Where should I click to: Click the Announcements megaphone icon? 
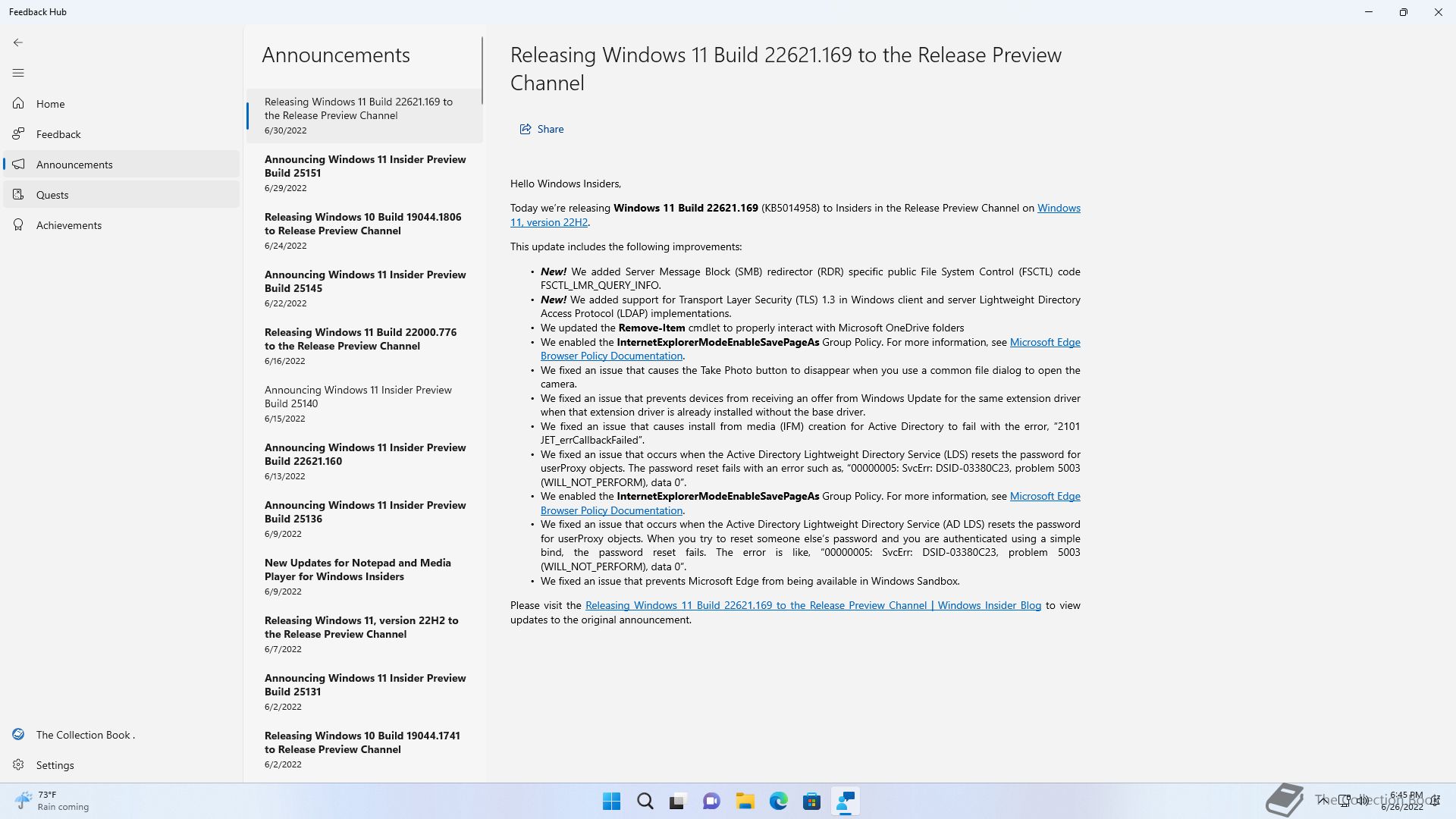pos(18,164)
